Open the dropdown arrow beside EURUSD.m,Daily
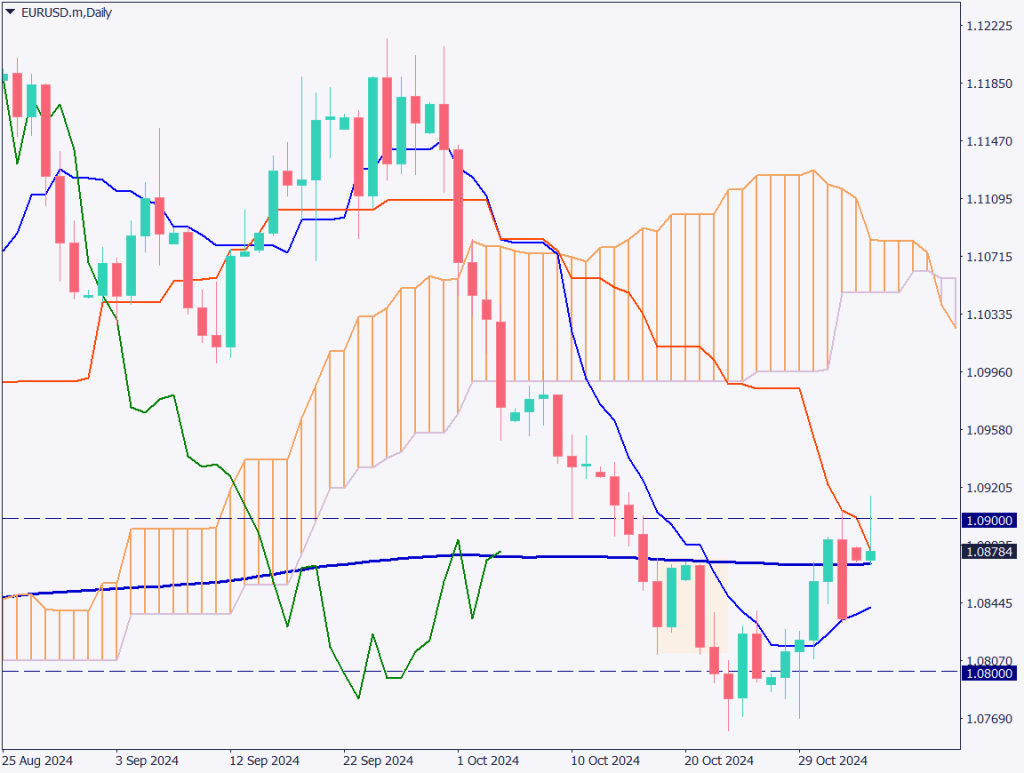The width and height of the screenshot is (1024, 773). tap(11, 11)
